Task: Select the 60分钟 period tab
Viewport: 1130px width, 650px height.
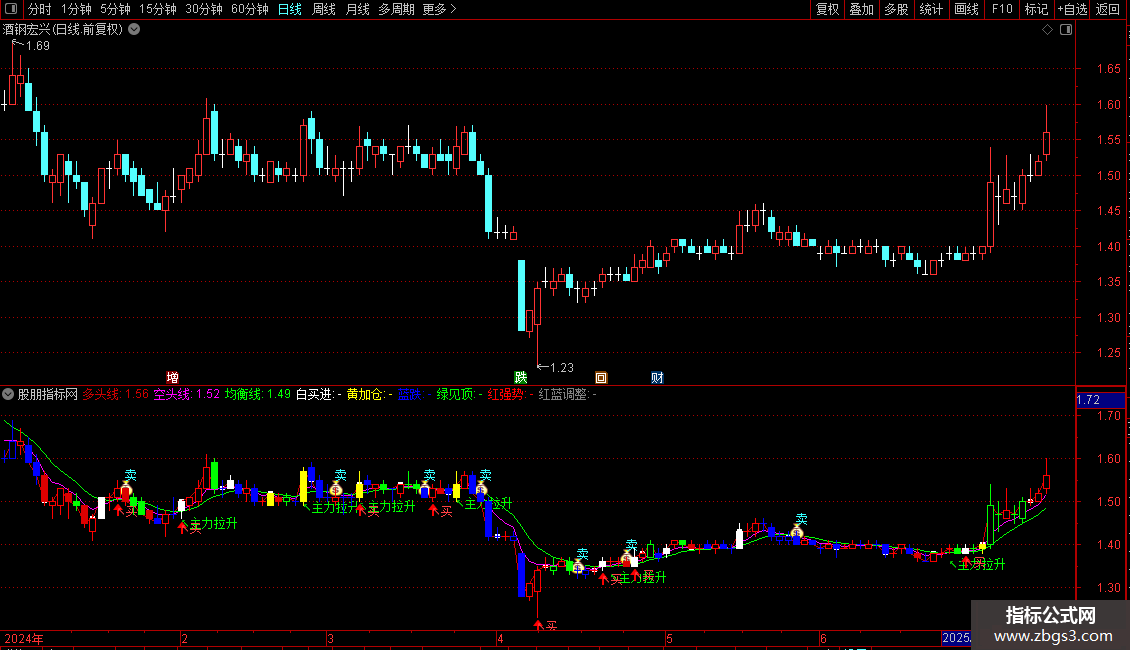Action: click(250, 9)
